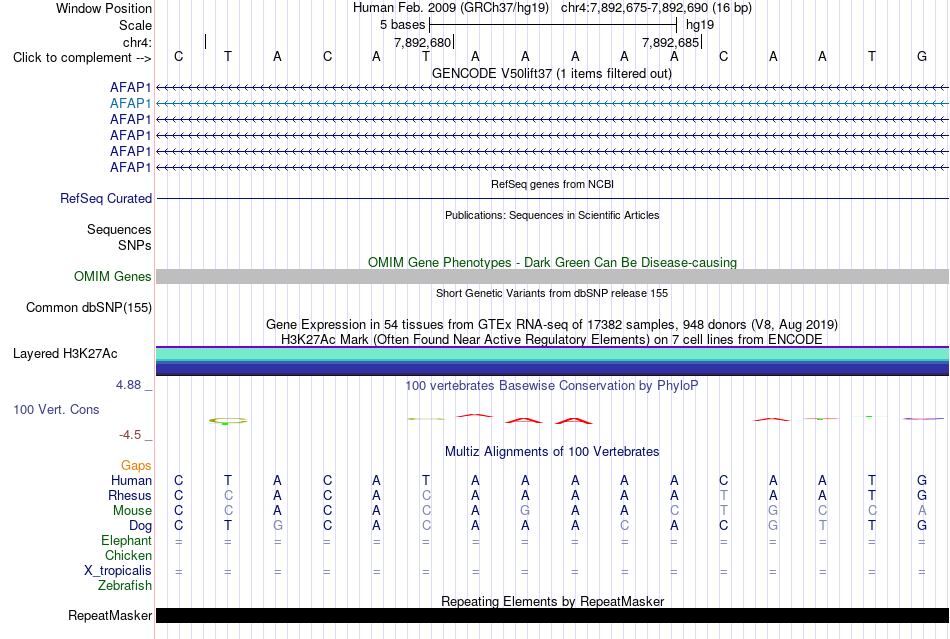
Task: Click 'Short Genetic Variants from dbSNP release 155'
Action: (552, 293)
